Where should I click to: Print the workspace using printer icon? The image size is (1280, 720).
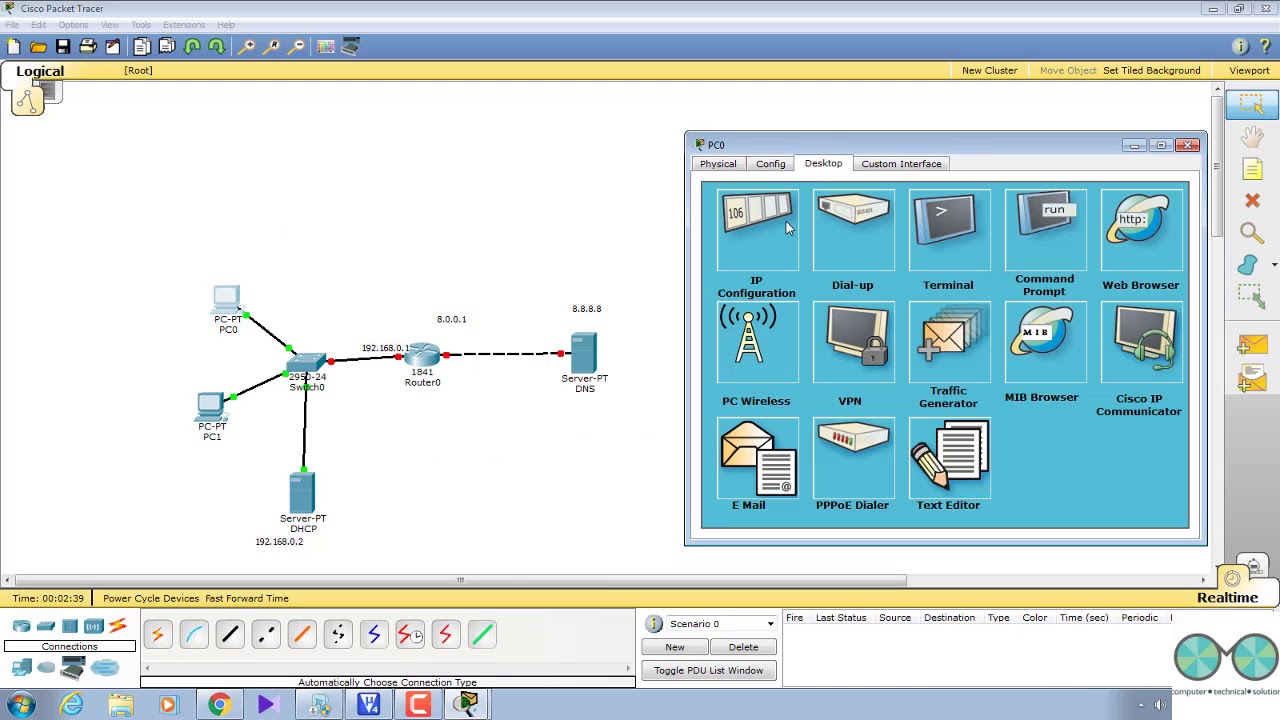[88, 46]
